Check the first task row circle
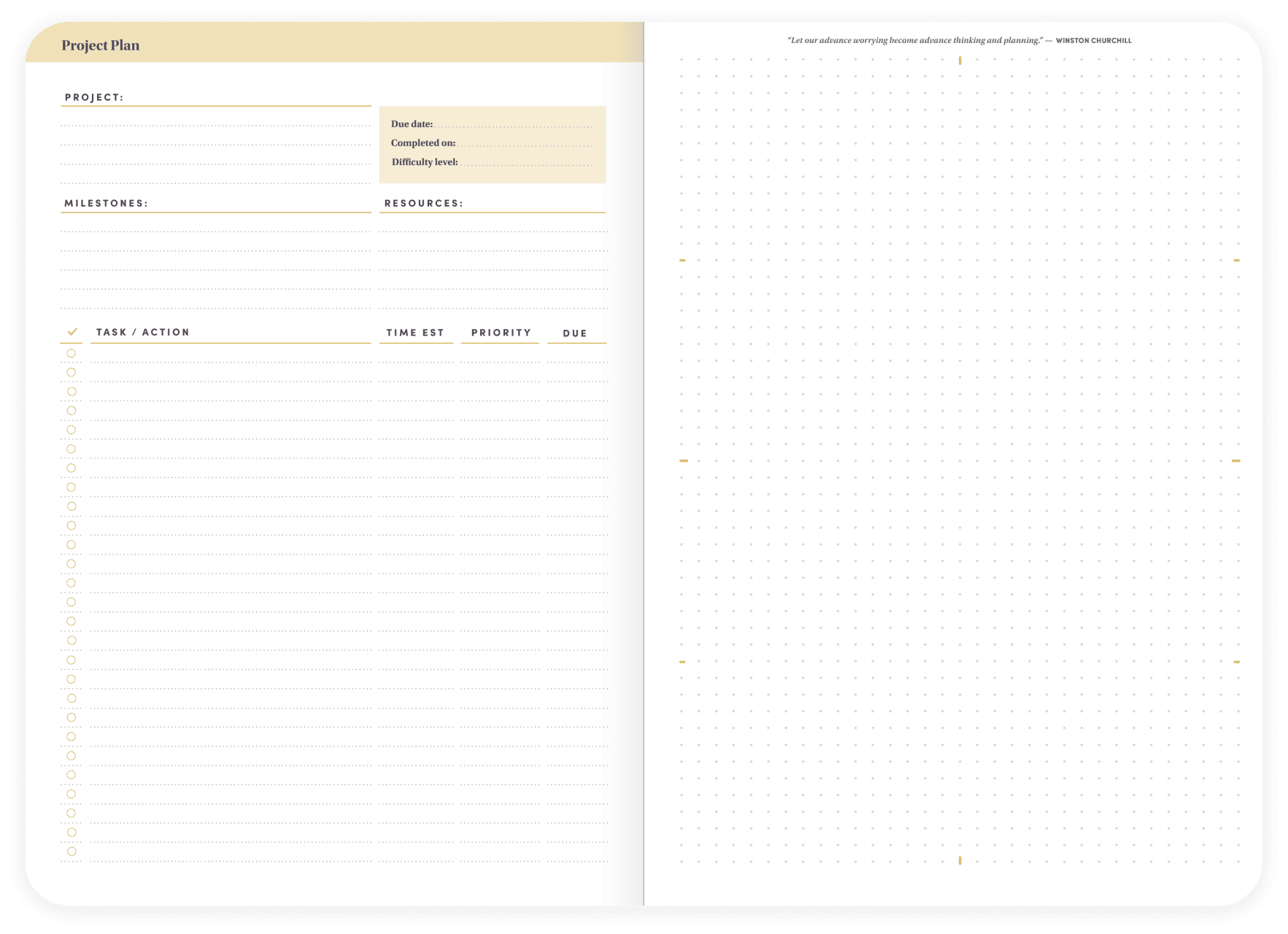This screenshot has height=934, width=1288. [72, 353]
